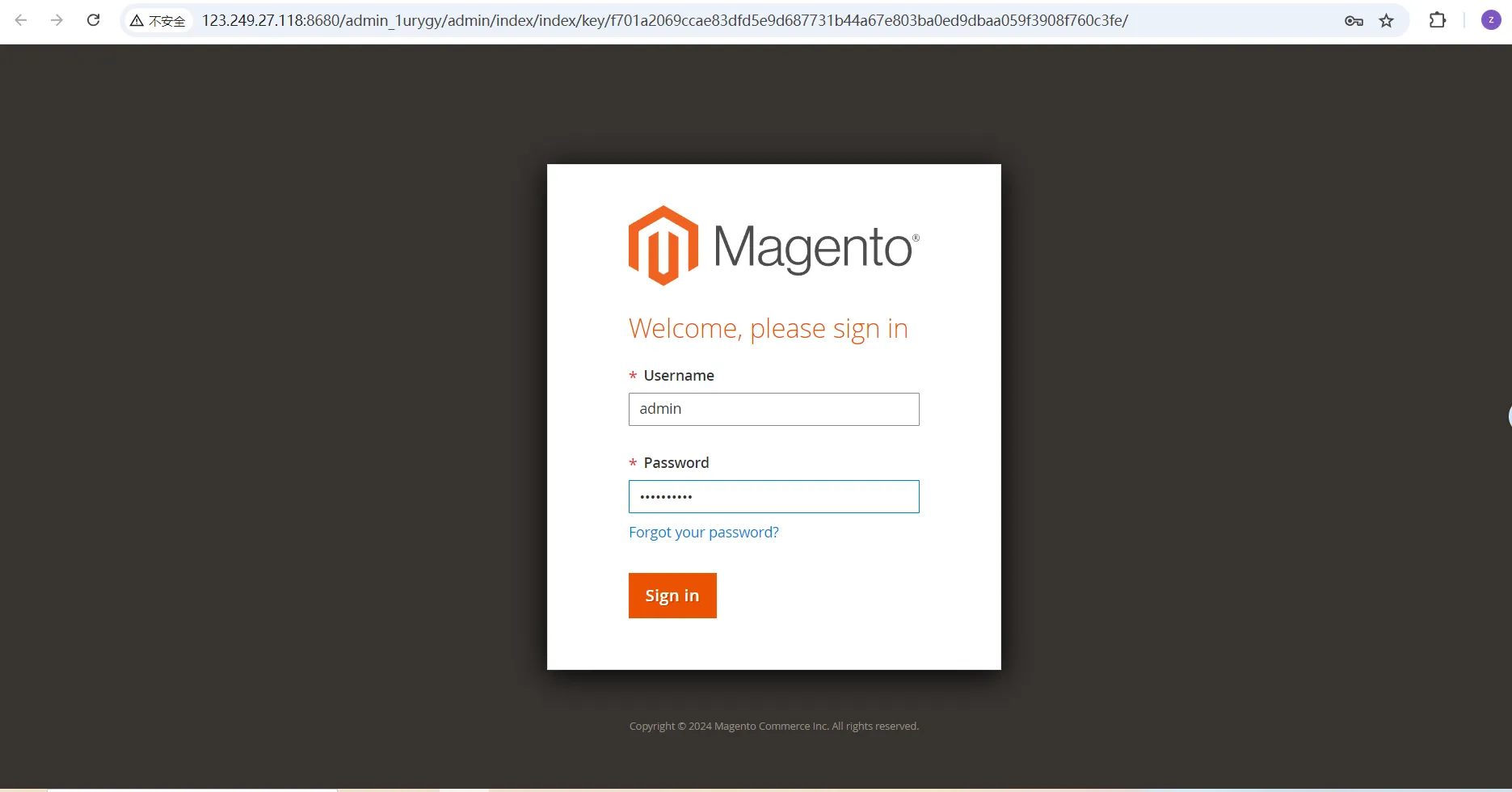Image resolution: width=1512 pixels, height=792 pixels.
Task: Click the Magento logo
Action: coord(774,246)
